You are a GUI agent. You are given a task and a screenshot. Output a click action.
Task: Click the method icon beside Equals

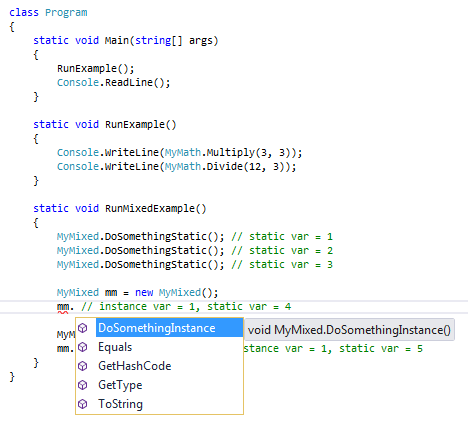tap(83, 347)
